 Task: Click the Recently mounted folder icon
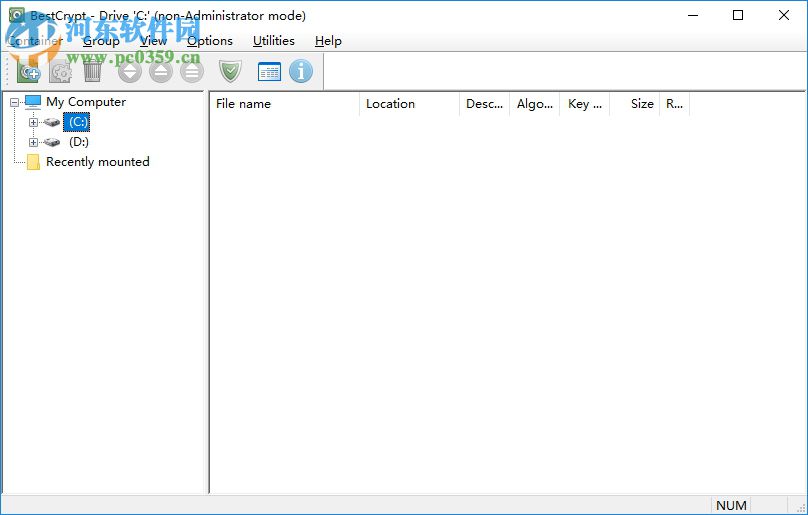tap(33, 162)
